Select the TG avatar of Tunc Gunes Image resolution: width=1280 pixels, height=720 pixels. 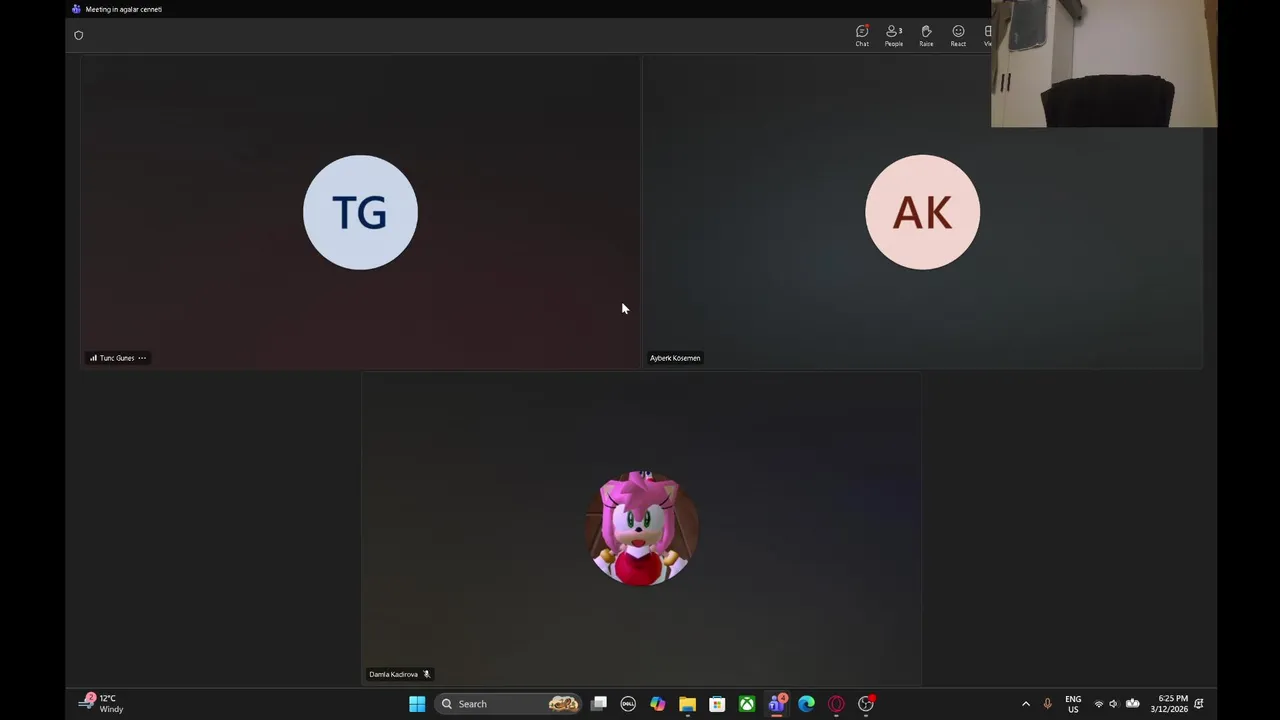[360, 212]
